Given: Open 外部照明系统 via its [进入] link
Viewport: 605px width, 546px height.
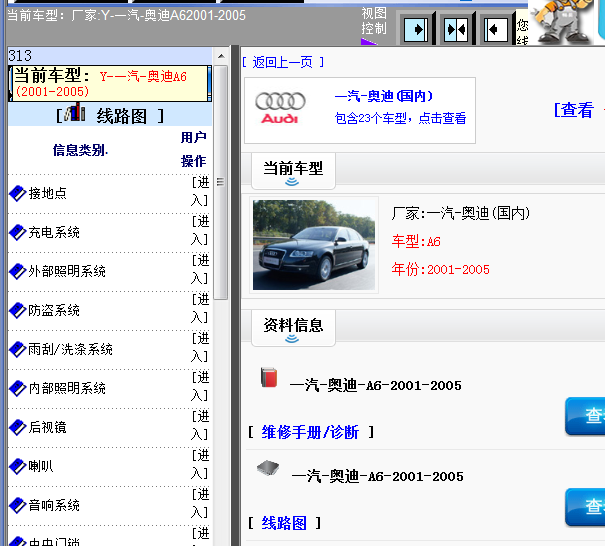Looking at the screenshot, I should click(200, 269).
